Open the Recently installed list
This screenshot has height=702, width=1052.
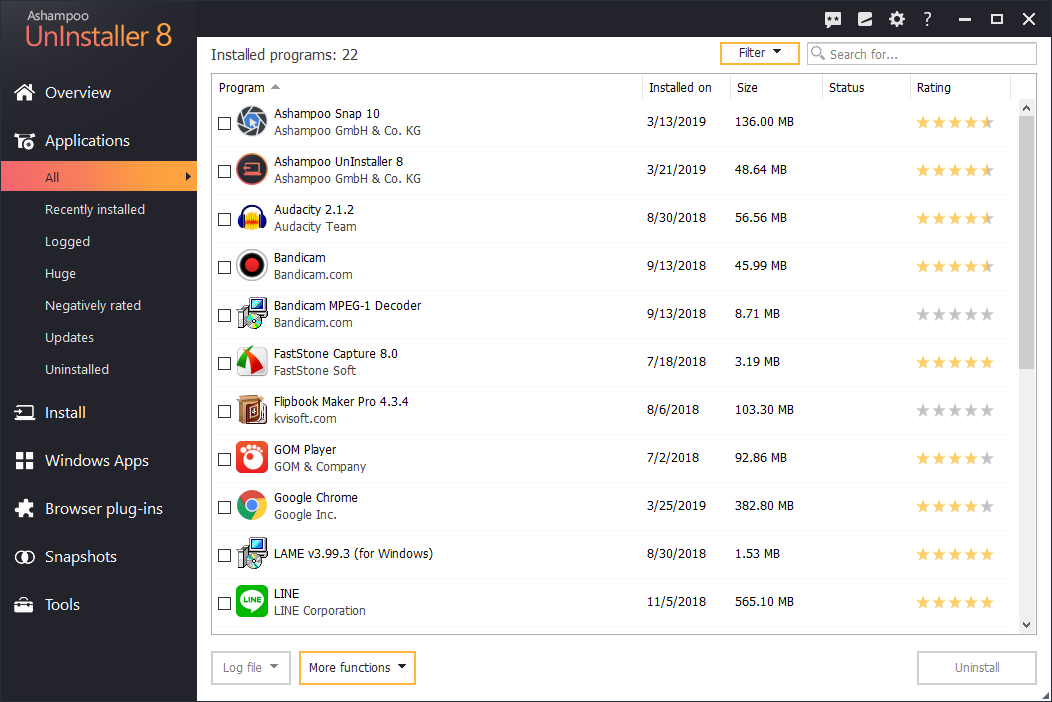point(95,210)
